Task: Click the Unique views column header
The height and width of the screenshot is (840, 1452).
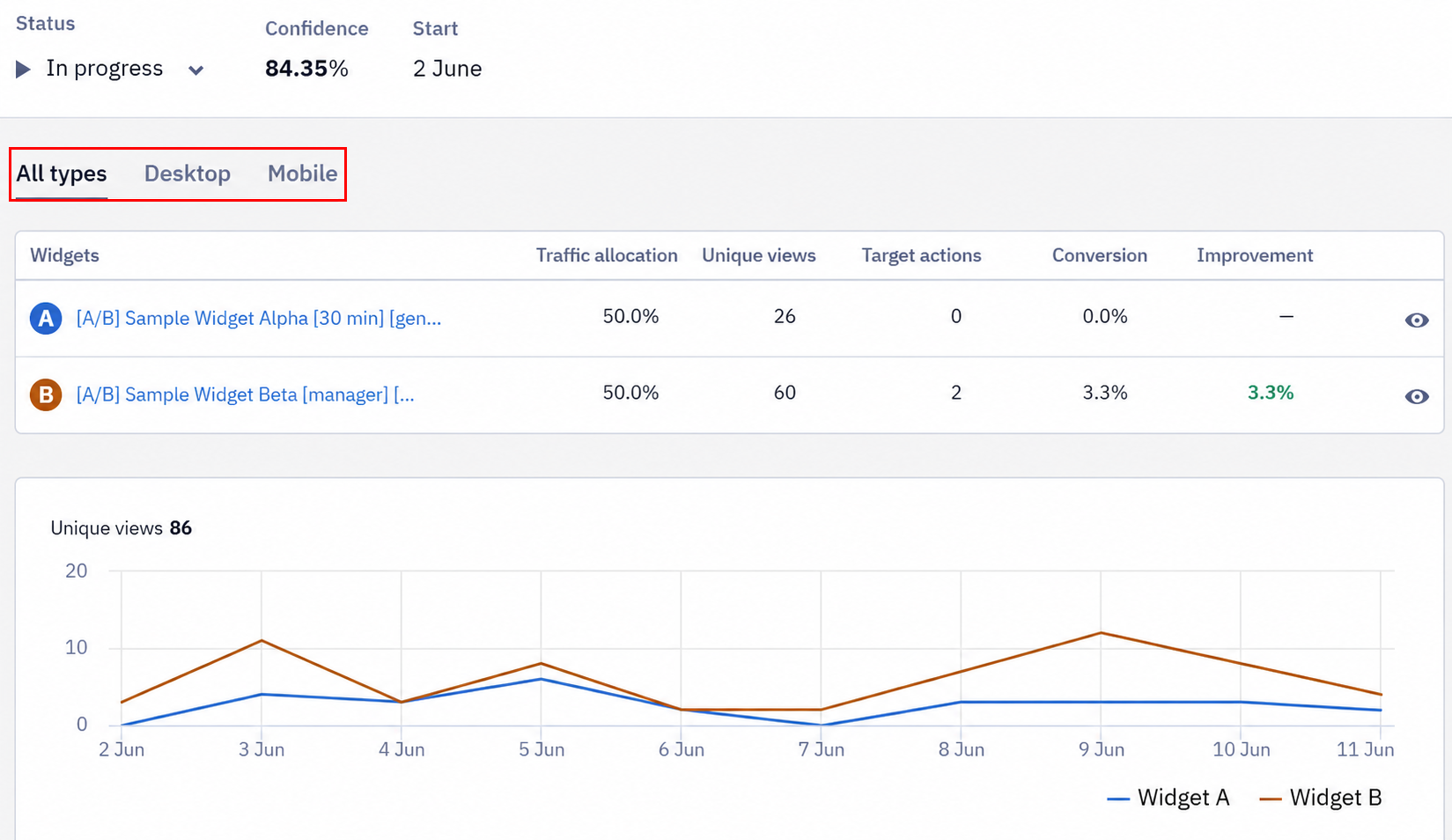Action: click(759, 255)
